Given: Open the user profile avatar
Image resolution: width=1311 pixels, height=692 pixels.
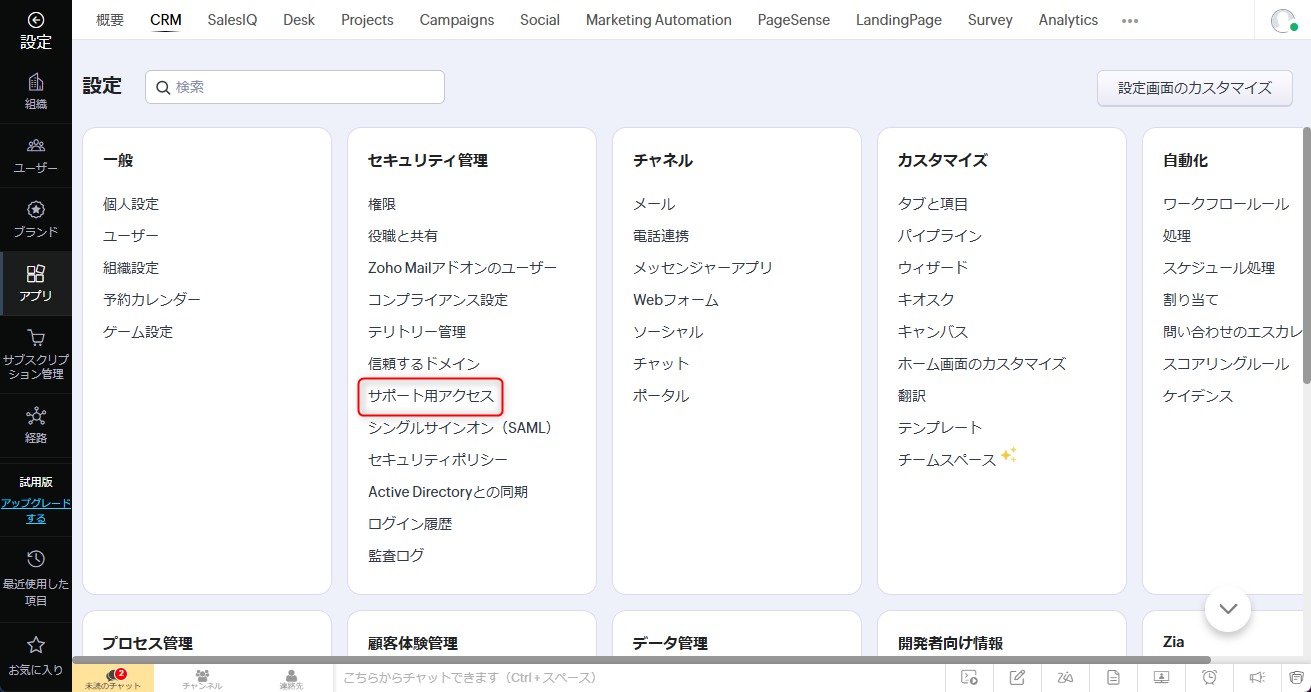Looking at the screenshot, I should [x=1282, y=20].
